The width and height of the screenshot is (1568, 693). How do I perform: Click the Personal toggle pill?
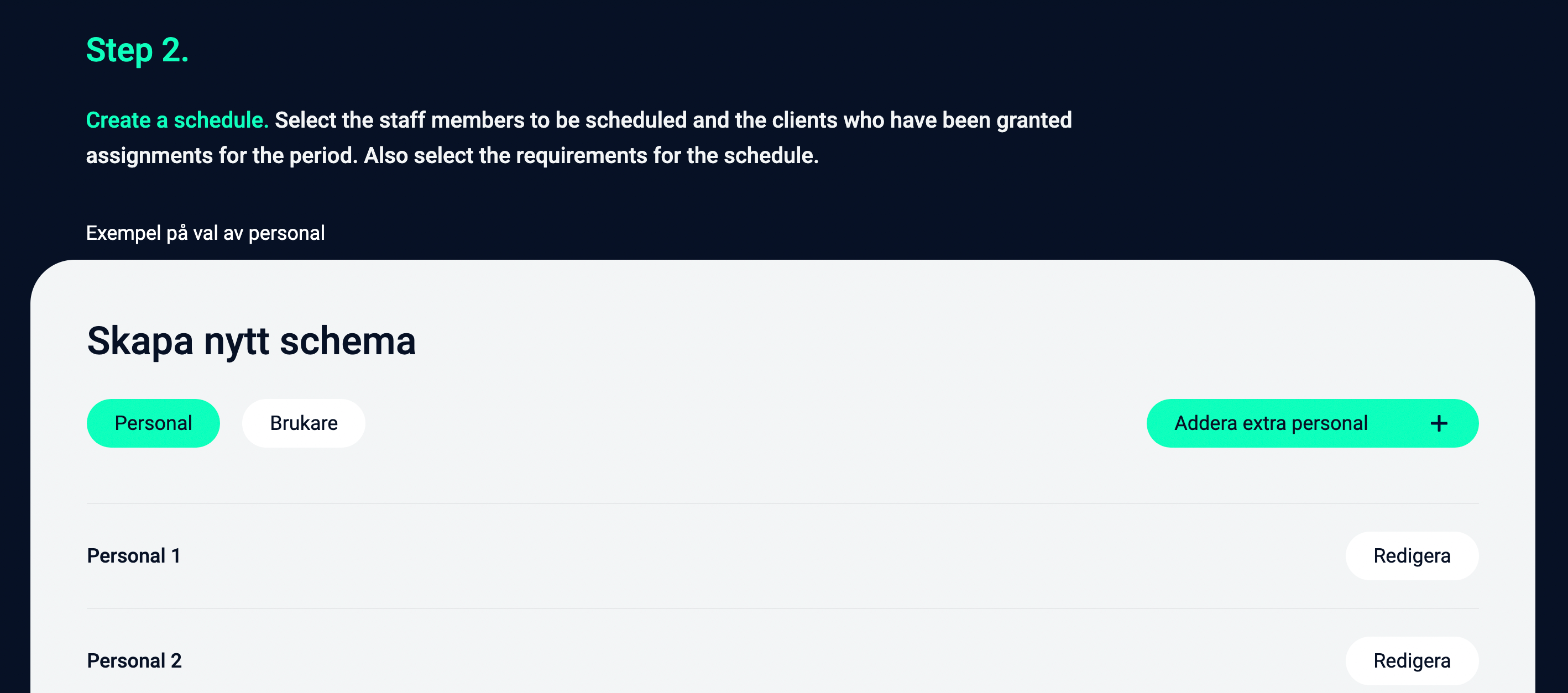click(x=153, y=423)
